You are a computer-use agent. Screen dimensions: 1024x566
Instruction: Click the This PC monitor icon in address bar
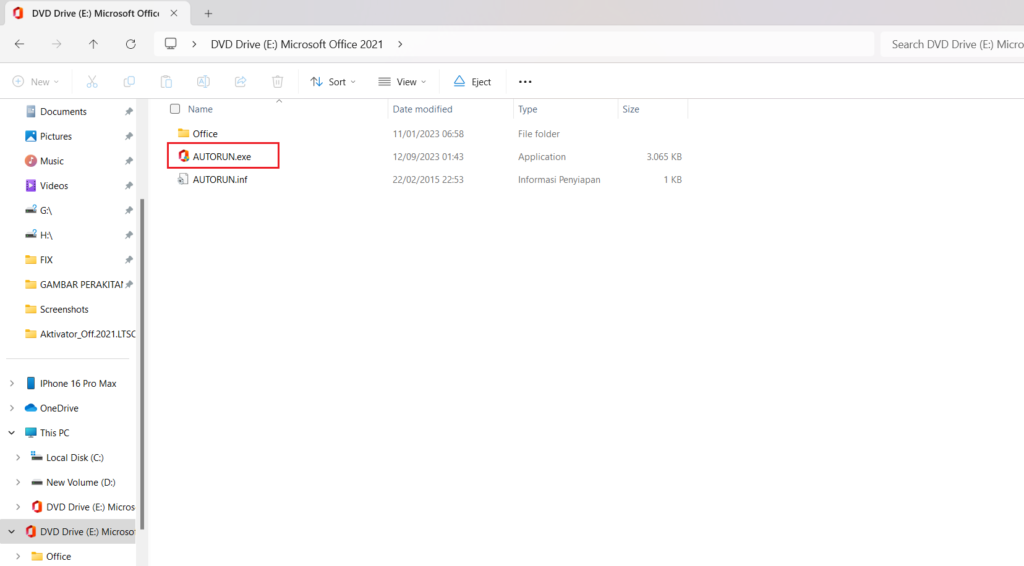coord(170,44)
